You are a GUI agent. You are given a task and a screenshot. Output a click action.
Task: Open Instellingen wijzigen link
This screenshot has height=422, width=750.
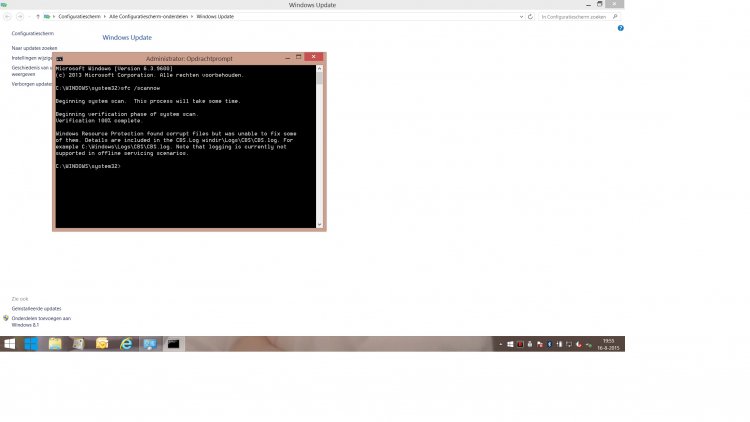(32, 58)
